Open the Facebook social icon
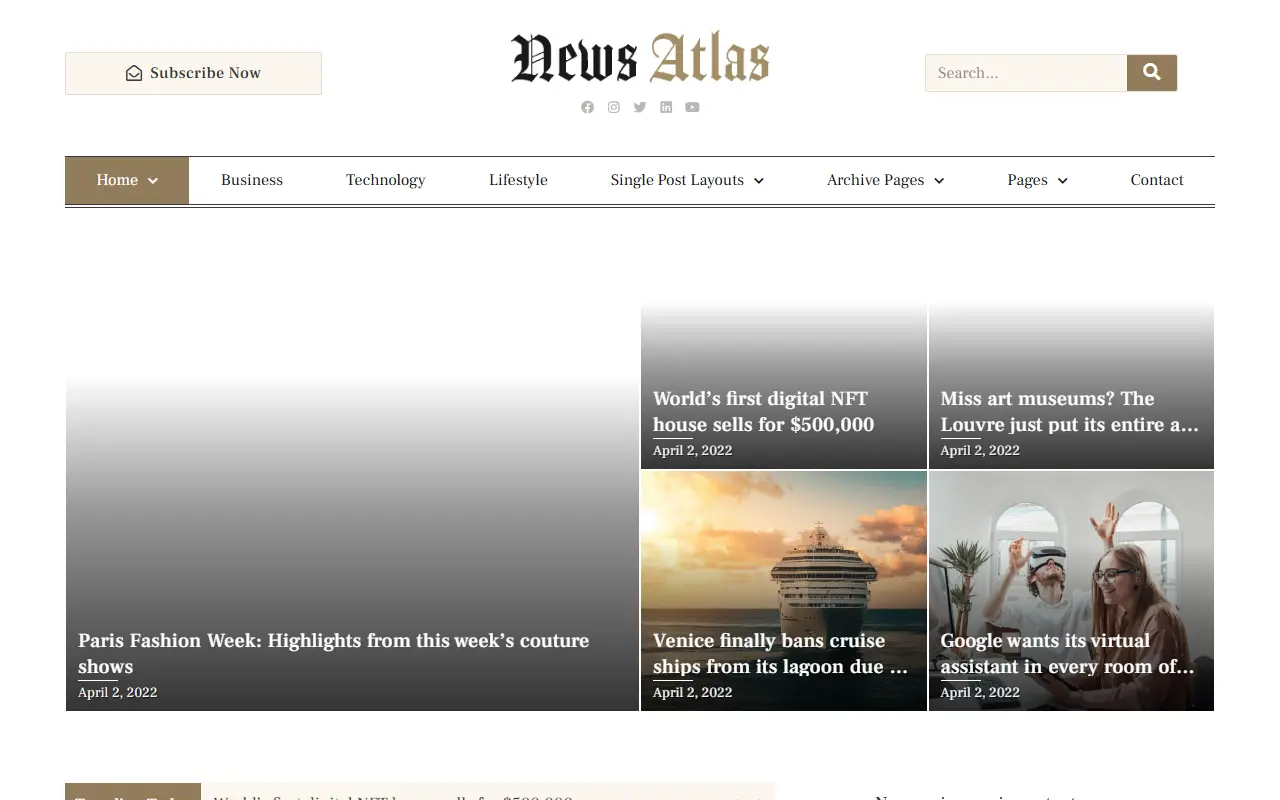Image resolution: width=1280 pixels, height=800 pixels. (x=587, y=107)
